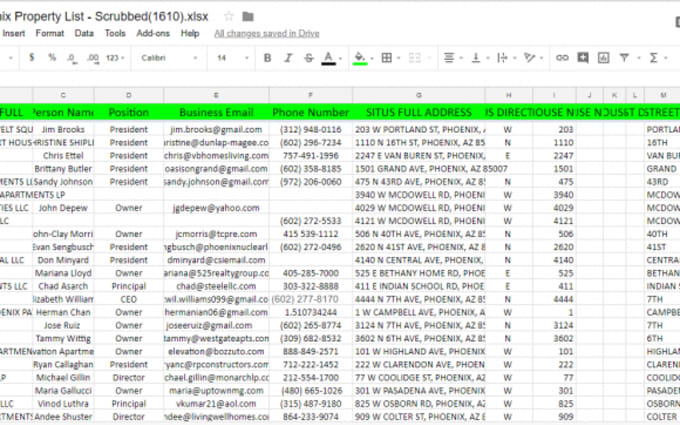Screen dimensions: 680x425
Task: Insert a link
Action: tap(562, 58)
